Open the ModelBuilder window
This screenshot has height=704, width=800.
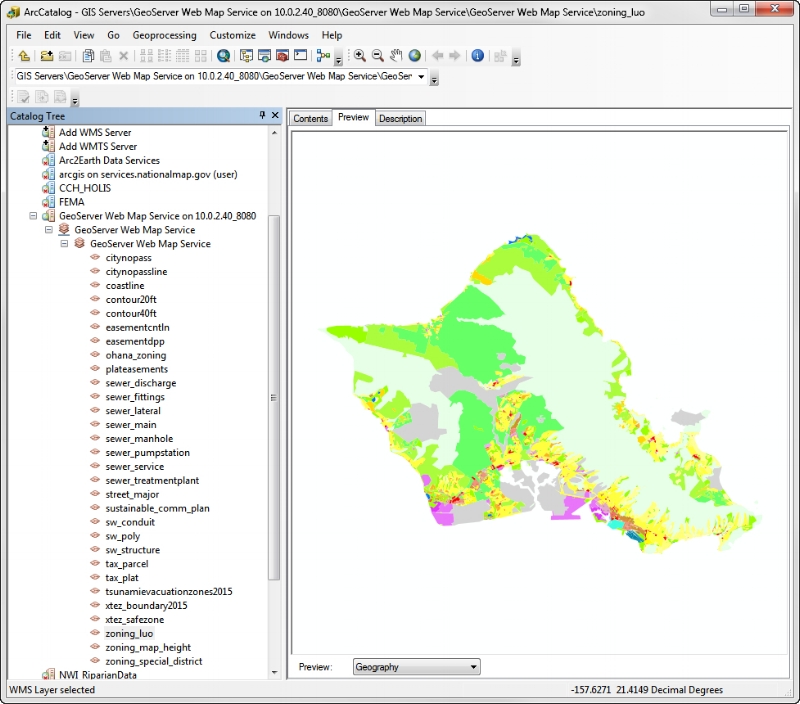point(323,56)
